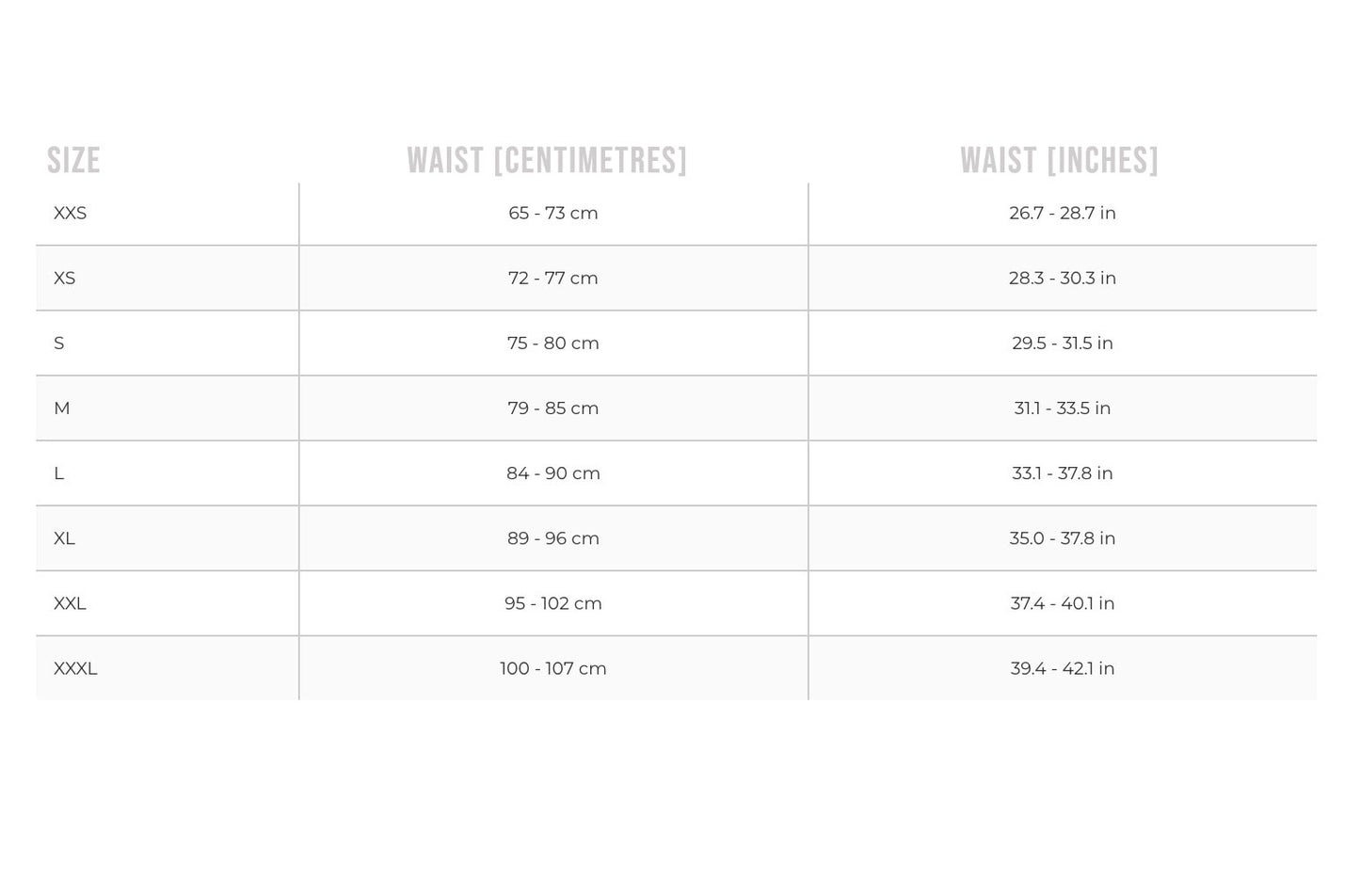Select the 84 - 90 cm value
Image resolution: width=1360 pixels, height=896 pixels.
553,473
